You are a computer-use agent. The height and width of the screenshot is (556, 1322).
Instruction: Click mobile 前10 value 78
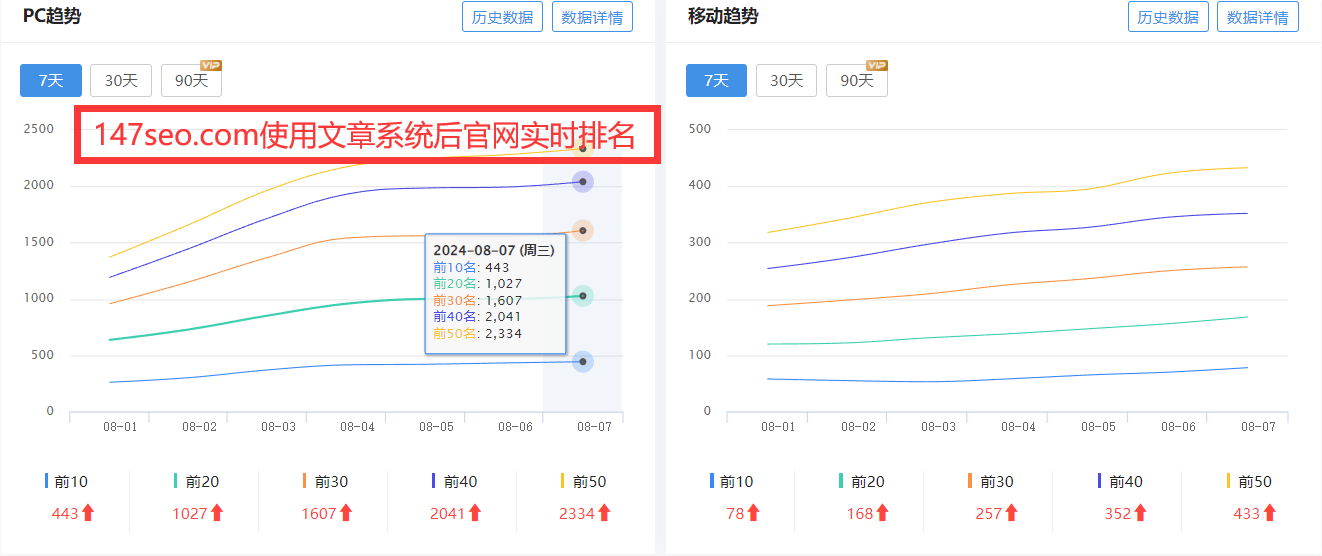click(735, 513)
